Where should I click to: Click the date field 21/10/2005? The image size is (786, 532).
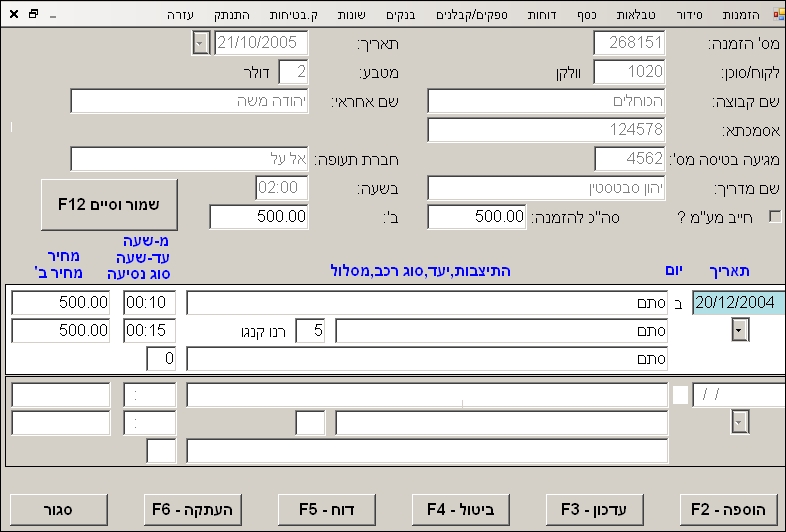pyautogui.click(x=261, y=43)
